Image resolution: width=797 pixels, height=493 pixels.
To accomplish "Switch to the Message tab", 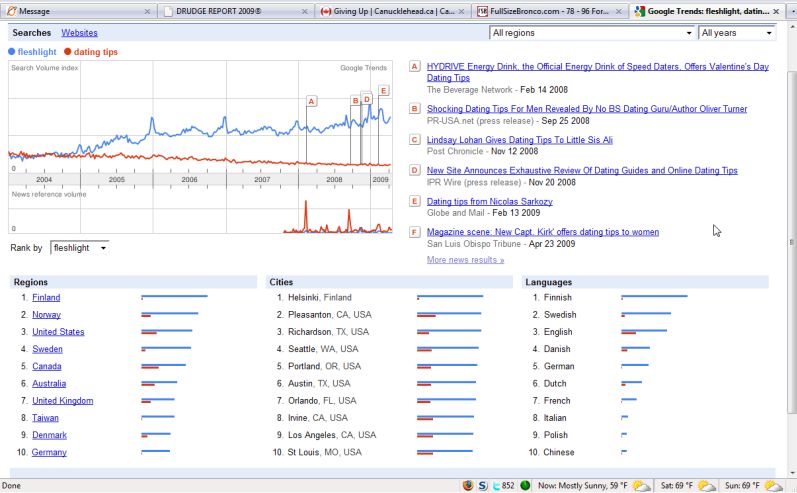I will pyautogui.click(x=79, y=11).
